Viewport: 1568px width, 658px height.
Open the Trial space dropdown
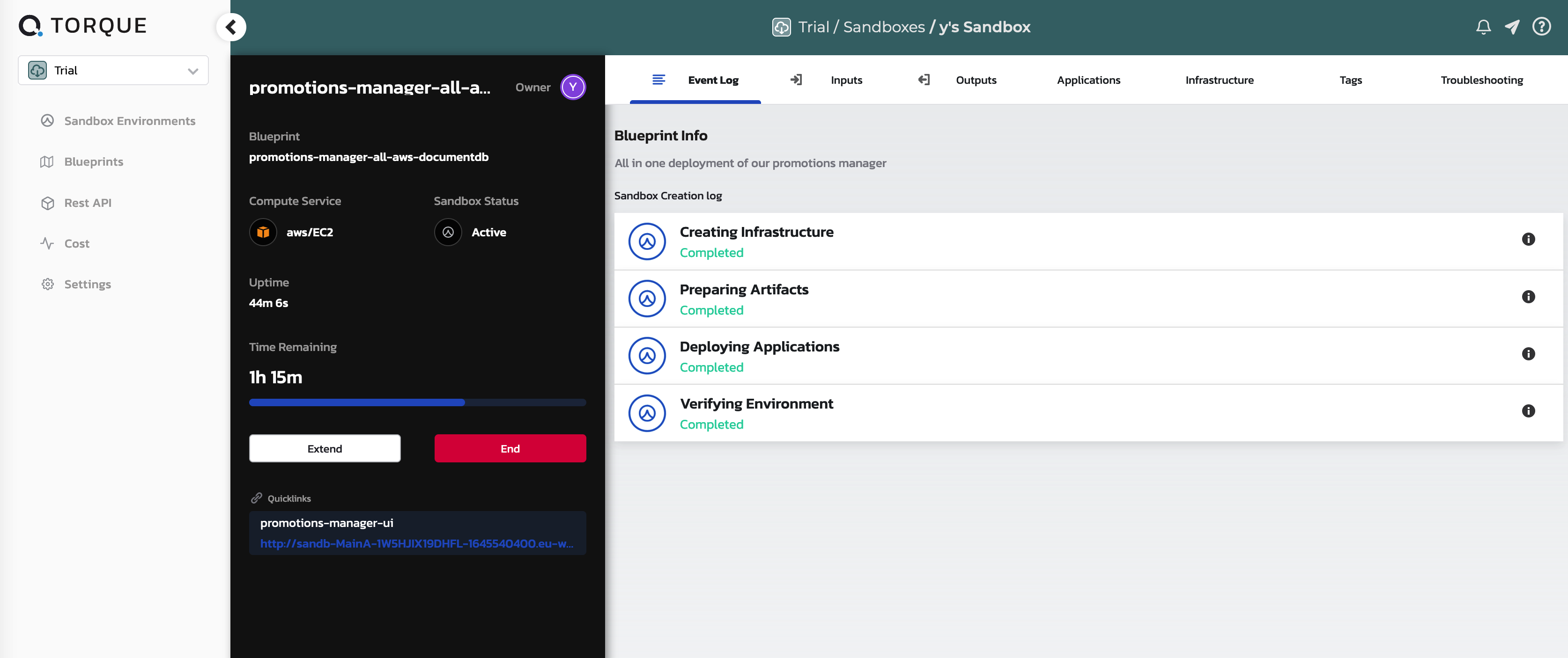point(113,71)
